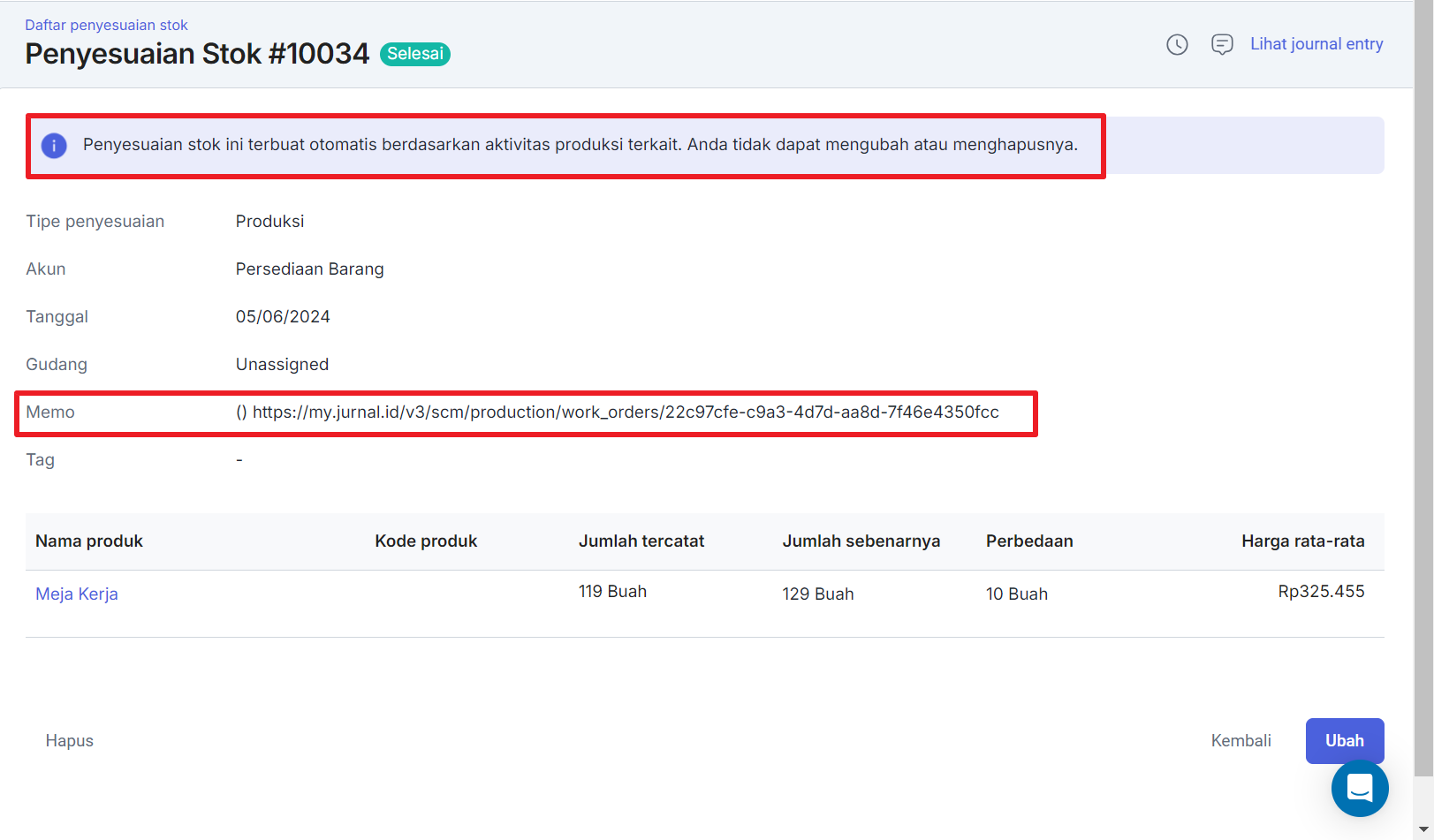Click the blue Ubah button
Image resolution: width=1434 pixels, height=840 pixels.
tap(1344, 740)
